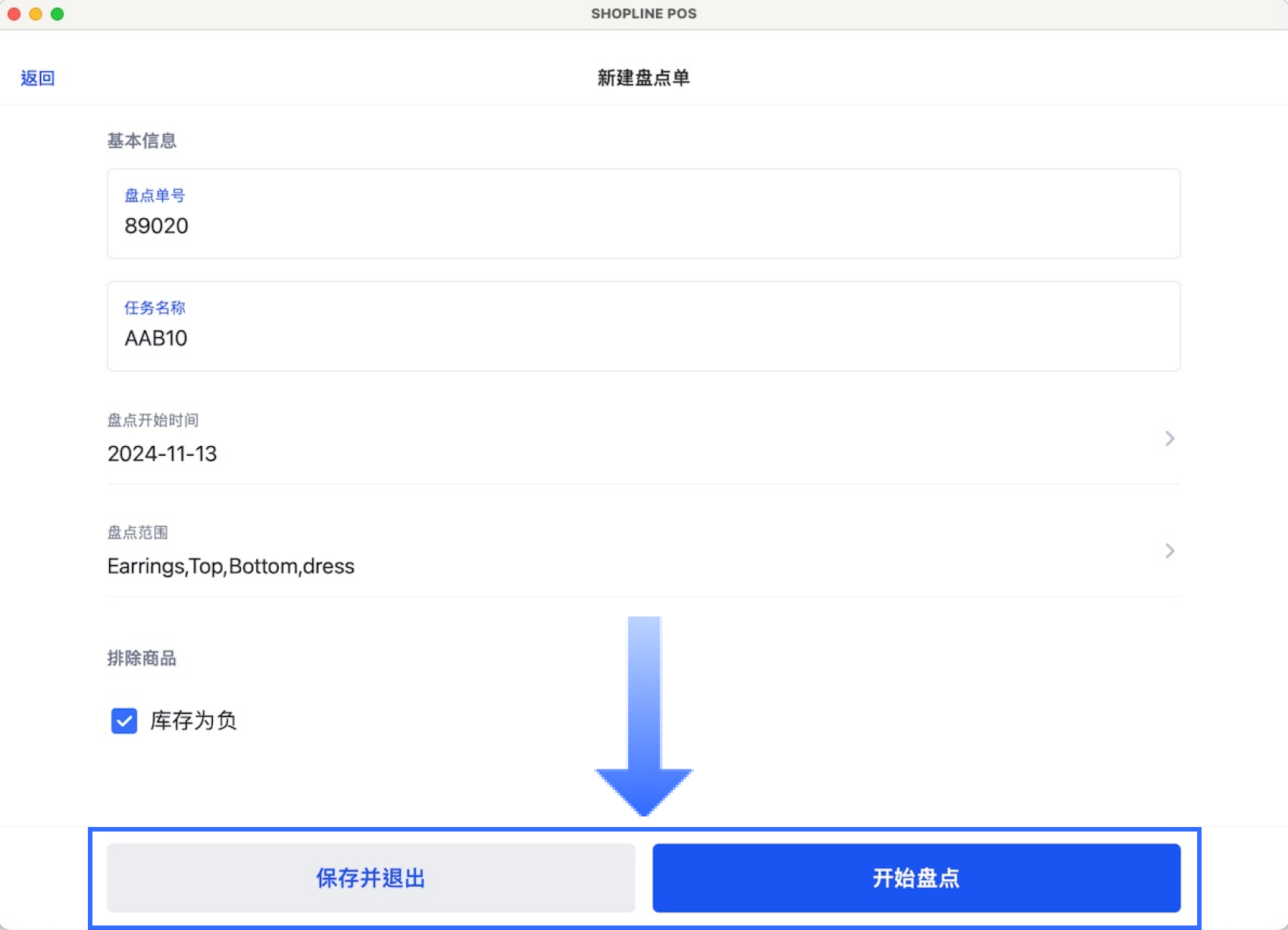Select the SHOPLINE POS window title
Viewport: 1288px width, 930px height.
[x=644, y=14]
